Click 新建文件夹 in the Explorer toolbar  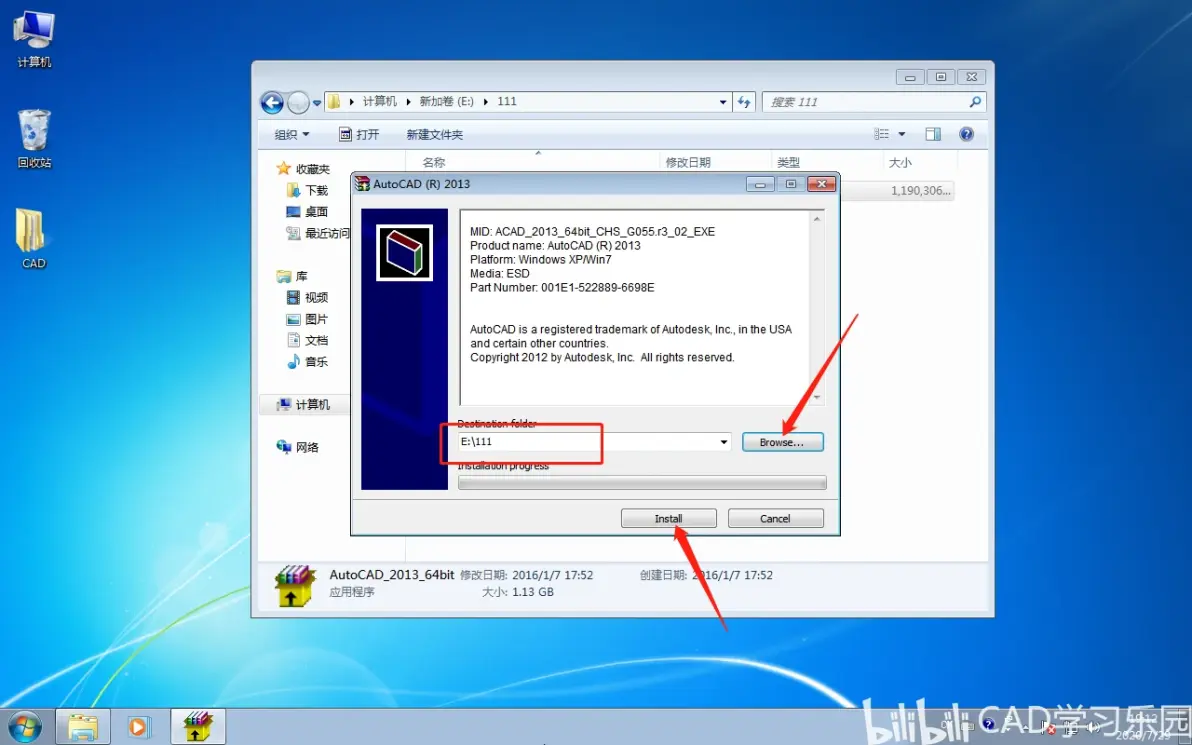click(434, 135)
